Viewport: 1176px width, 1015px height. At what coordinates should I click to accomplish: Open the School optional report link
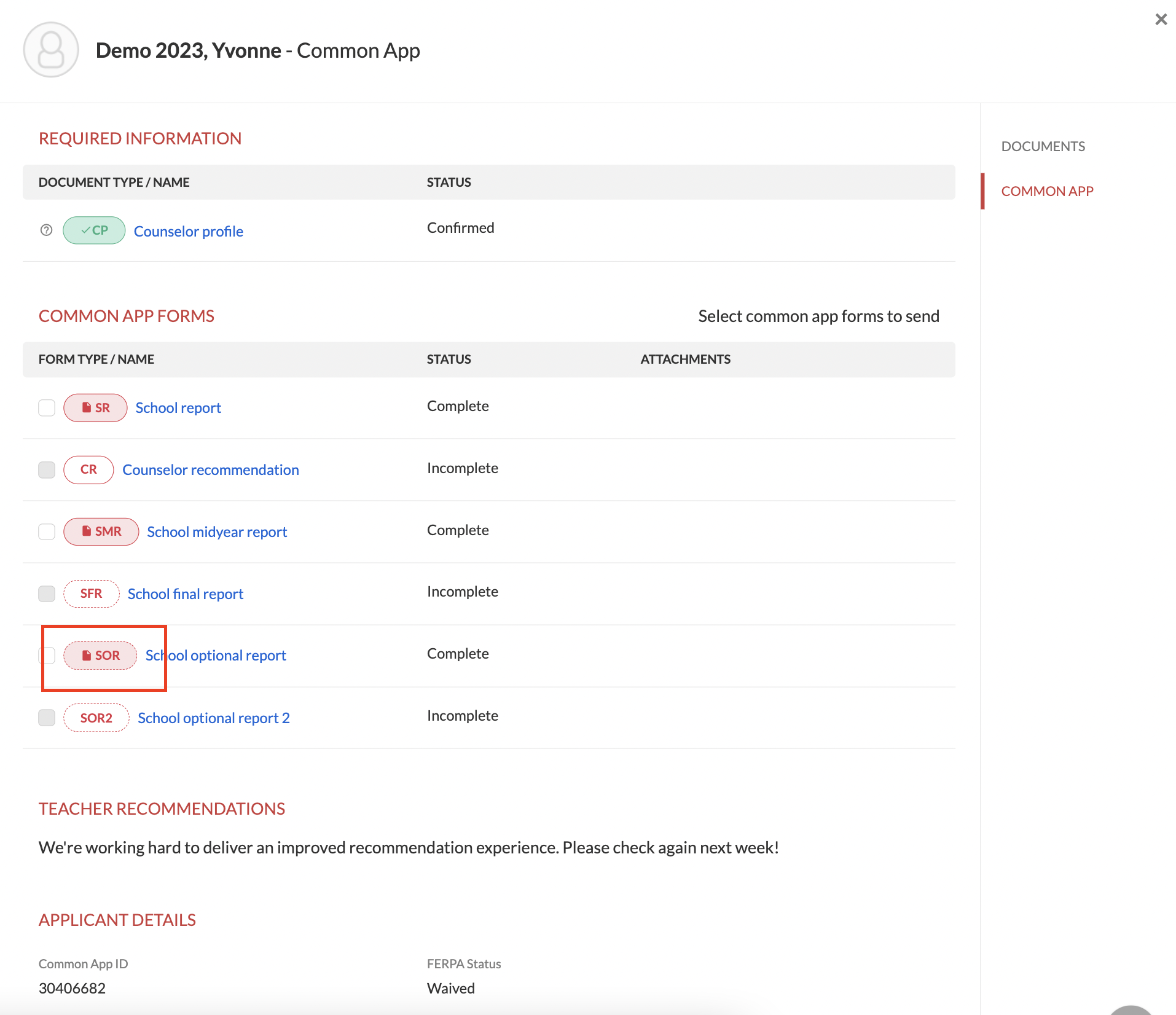216,656
